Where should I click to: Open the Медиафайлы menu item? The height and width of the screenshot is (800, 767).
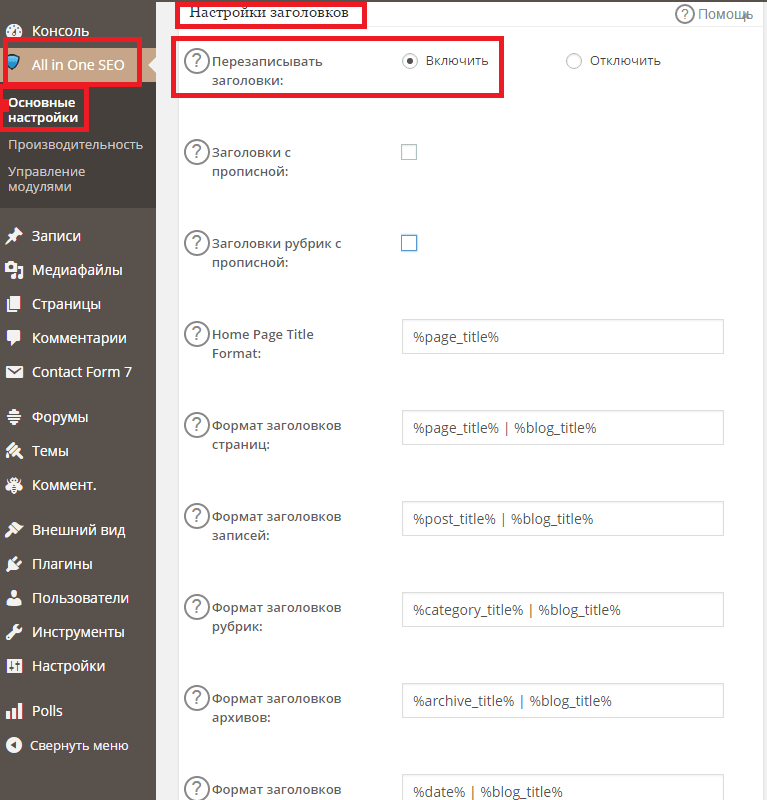click(78, 270)
